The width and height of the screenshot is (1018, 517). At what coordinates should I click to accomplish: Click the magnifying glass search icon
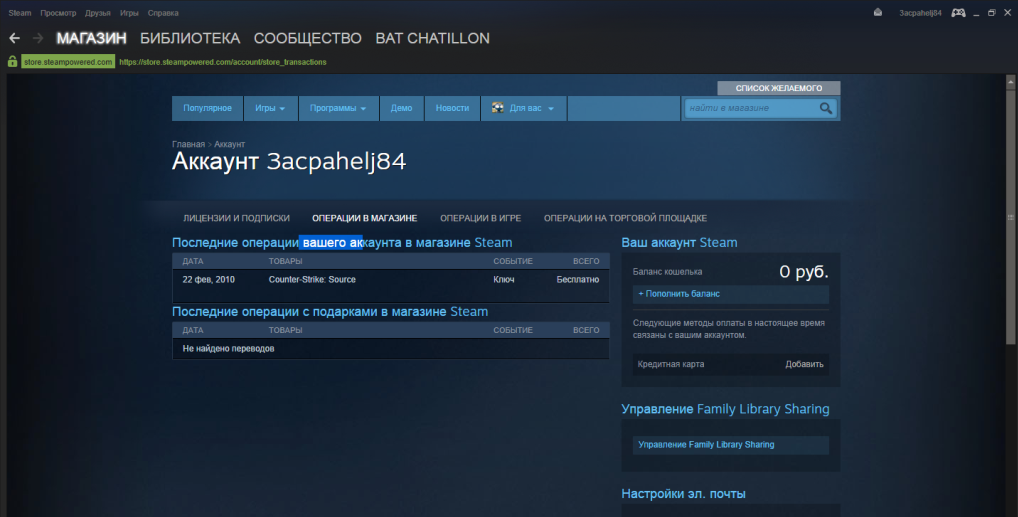coord(826,108)
